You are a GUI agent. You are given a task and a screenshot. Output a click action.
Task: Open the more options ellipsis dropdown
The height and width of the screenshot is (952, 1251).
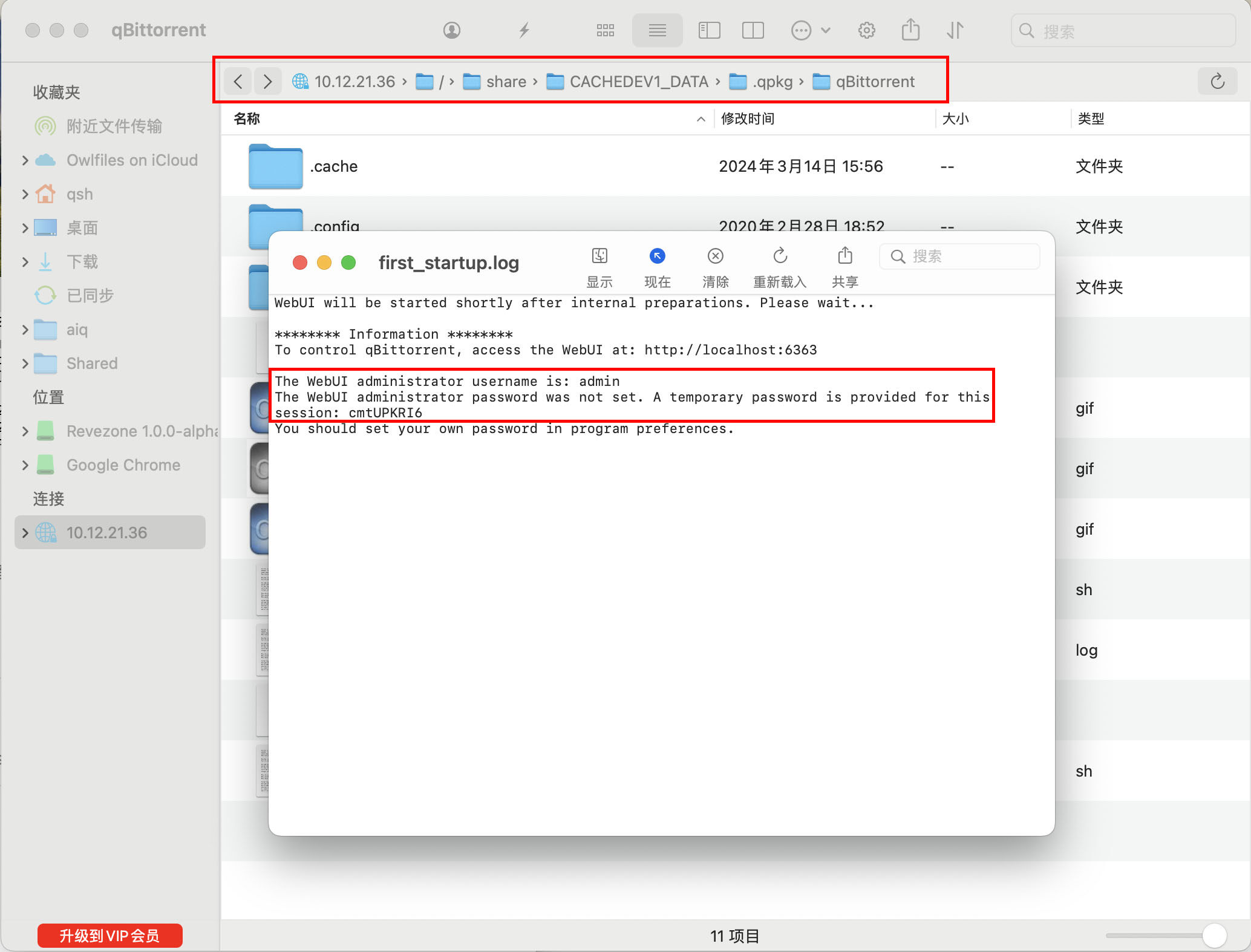point(811,30)
